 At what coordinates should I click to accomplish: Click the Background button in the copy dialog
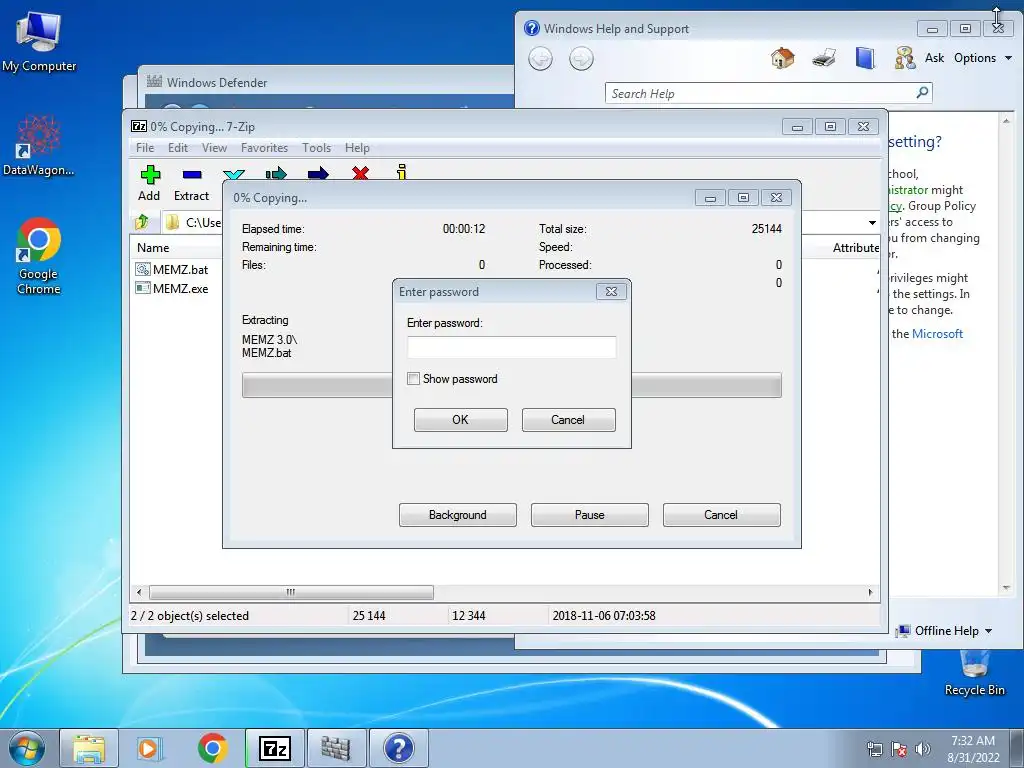pos(458,515)
